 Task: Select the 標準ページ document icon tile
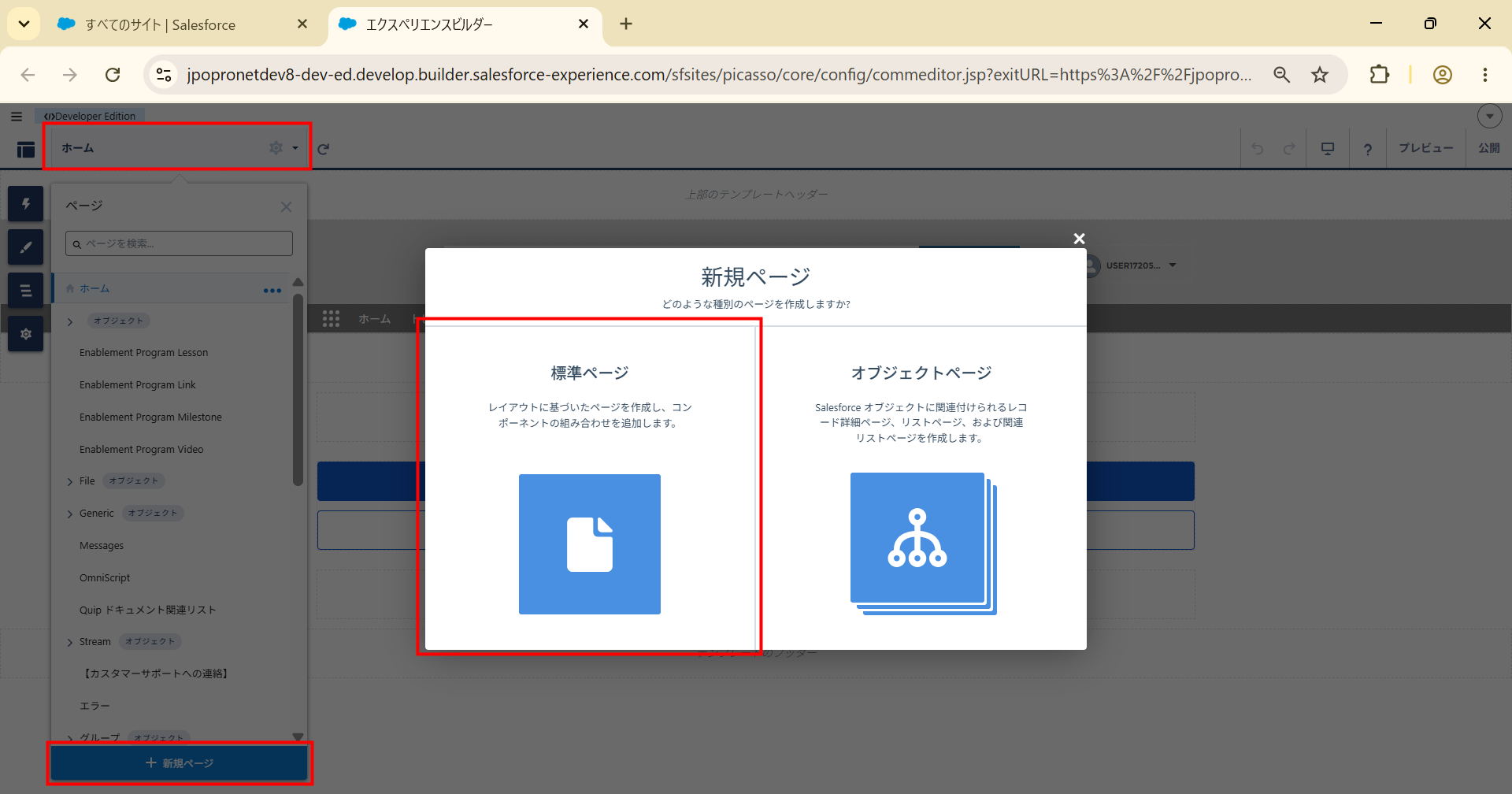pos(590,544)
